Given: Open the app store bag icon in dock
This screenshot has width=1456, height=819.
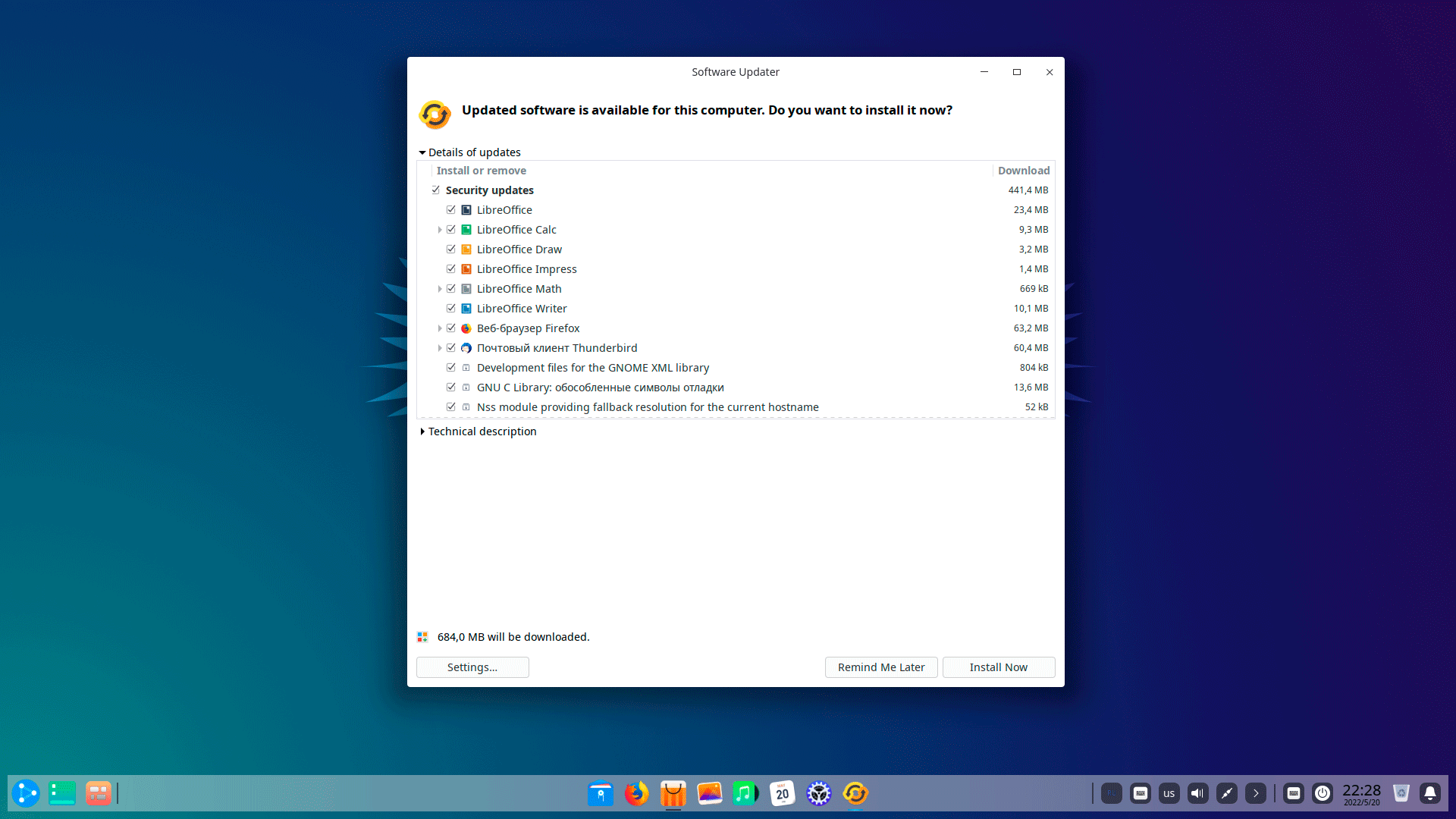Looking at the screenshot, I should [673, 793].
